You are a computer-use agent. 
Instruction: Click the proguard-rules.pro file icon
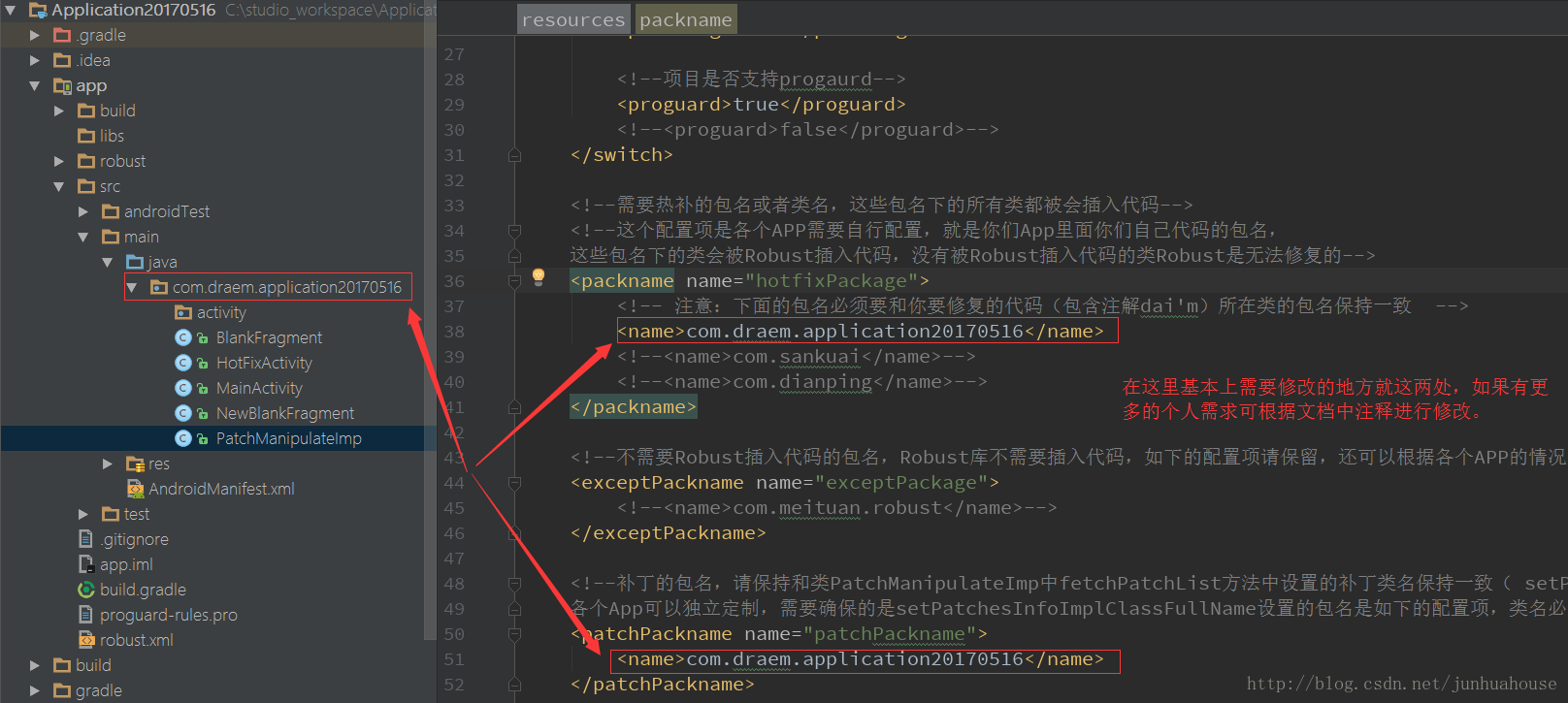pyautogui.click(x=85, y=615)
